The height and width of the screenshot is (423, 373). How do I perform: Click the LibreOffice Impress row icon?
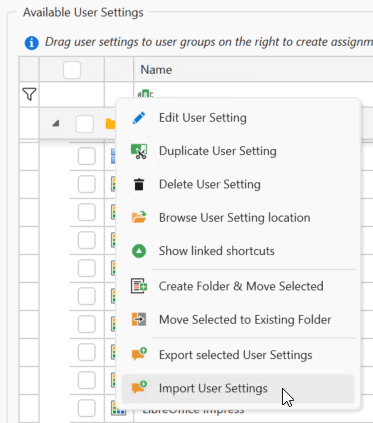[x=119, y=408]
